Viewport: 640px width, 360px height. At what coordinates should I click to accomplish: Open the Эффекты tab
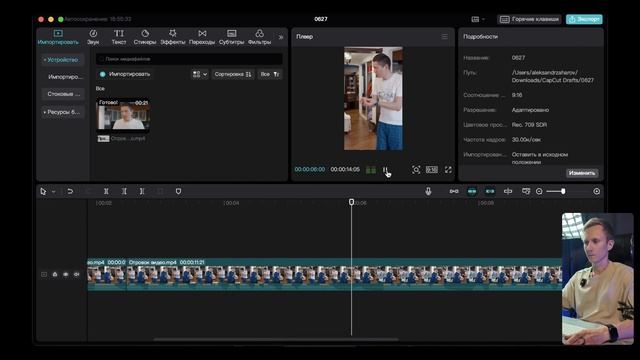(x=173, y=37)
